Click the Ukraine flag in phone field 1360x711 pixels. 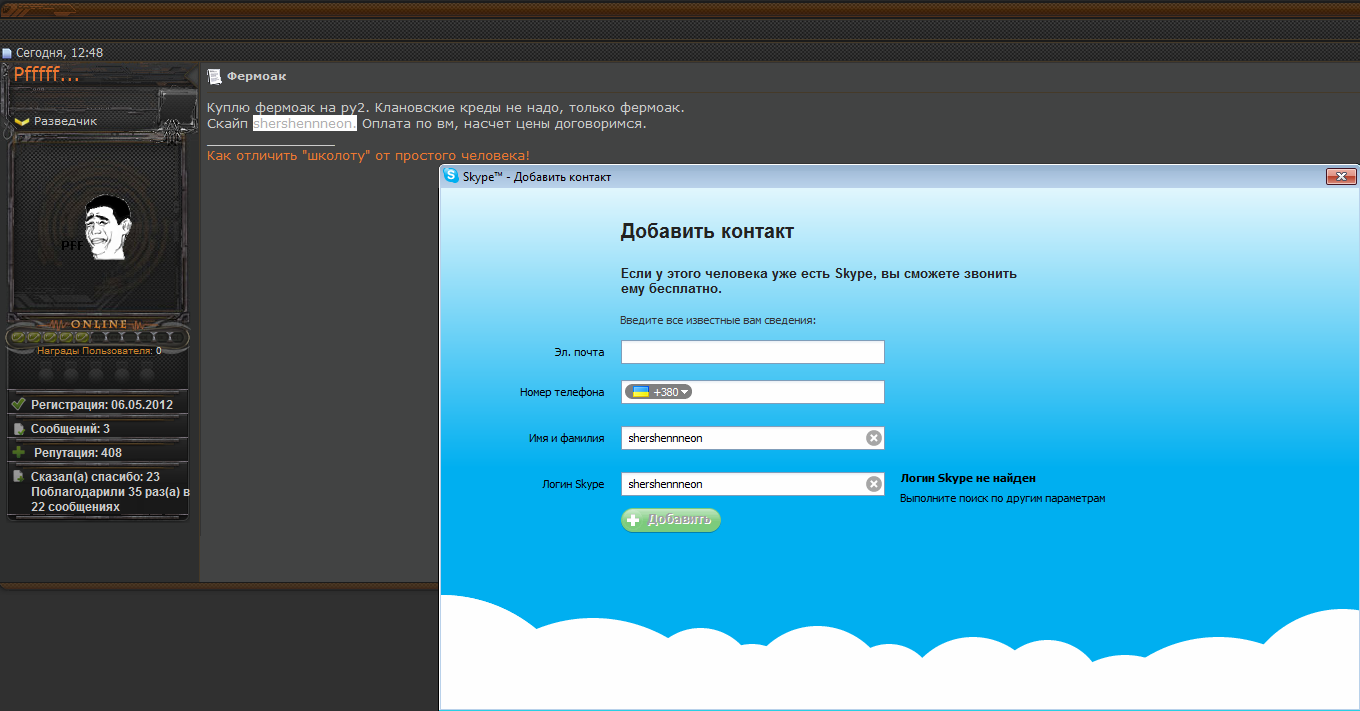pyautogui.click(x=640, y=392)
